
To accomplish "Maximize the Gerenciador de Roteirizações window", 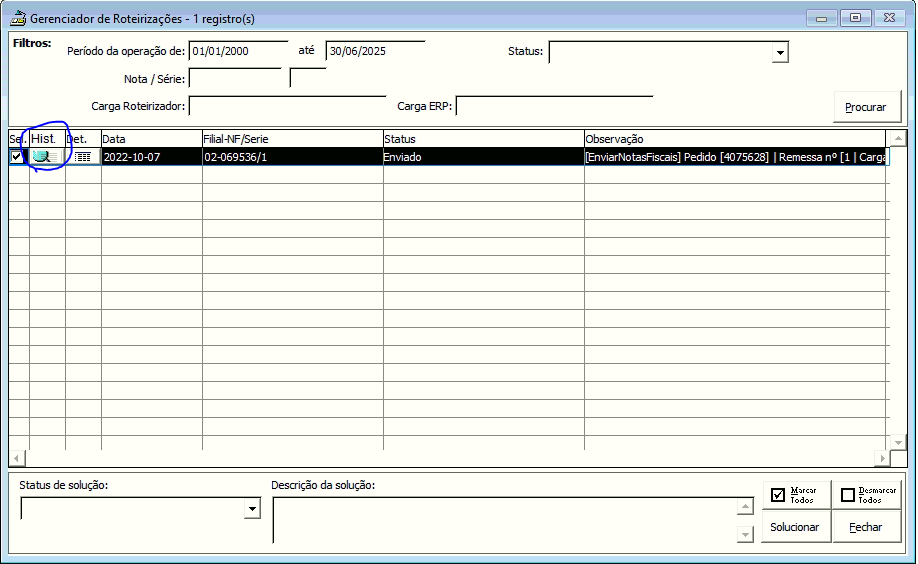I will tap(855, 18).
